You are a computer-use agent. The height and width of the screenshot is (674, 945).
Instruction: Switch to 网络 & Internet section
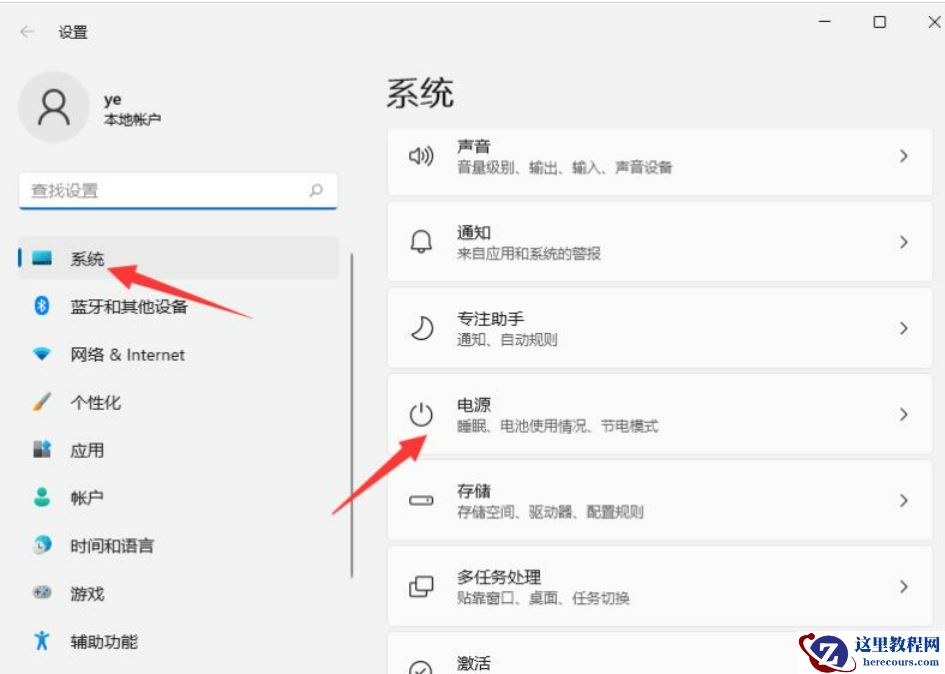(x=125, y=355)
